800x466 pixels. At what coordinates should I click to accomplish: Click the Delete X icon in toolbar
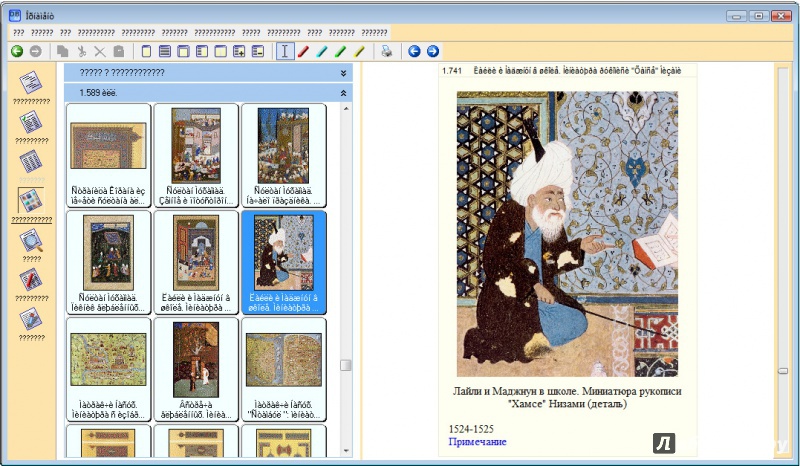coord(100,51)
